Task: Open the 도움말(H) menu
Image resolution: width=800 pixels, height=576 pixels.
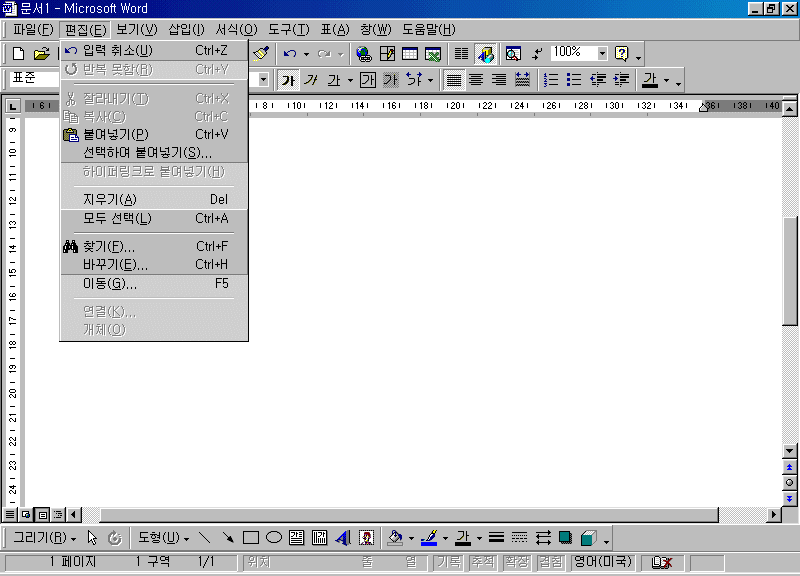Action: coord(429,30)
